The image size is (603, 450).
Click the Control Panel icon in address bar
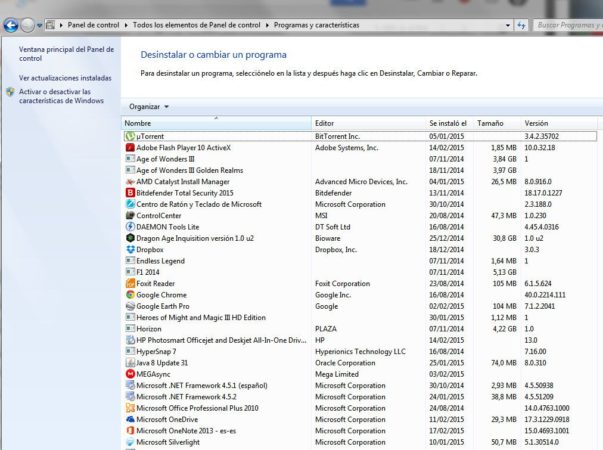[x=50, y=25]
